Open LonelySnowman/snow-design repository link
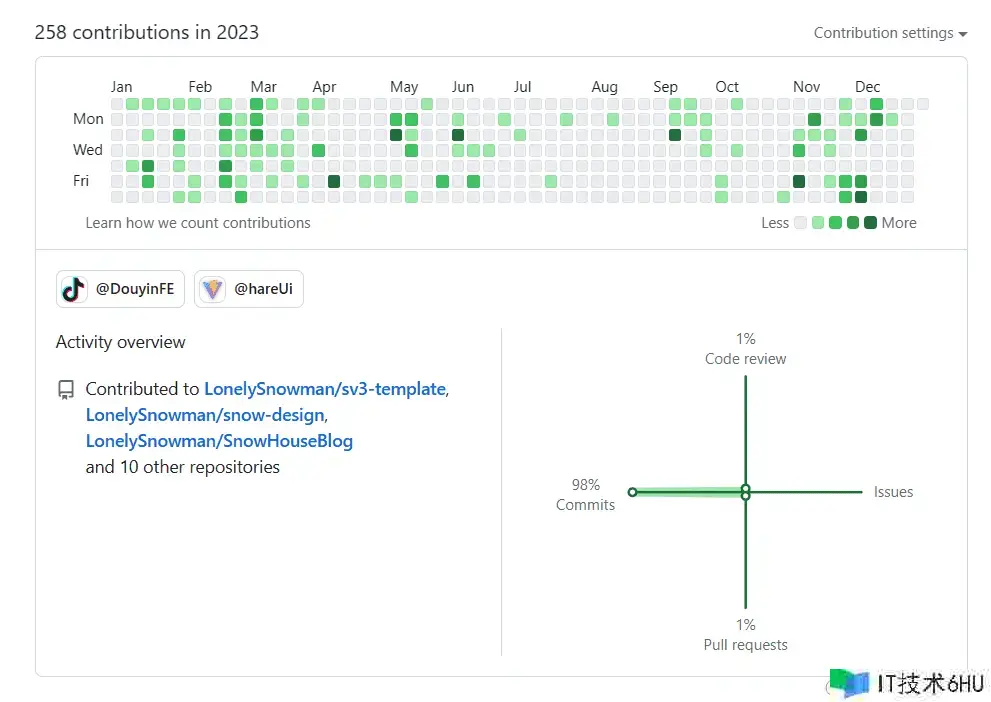Screen dimensions: 991x702 point(205,415)
